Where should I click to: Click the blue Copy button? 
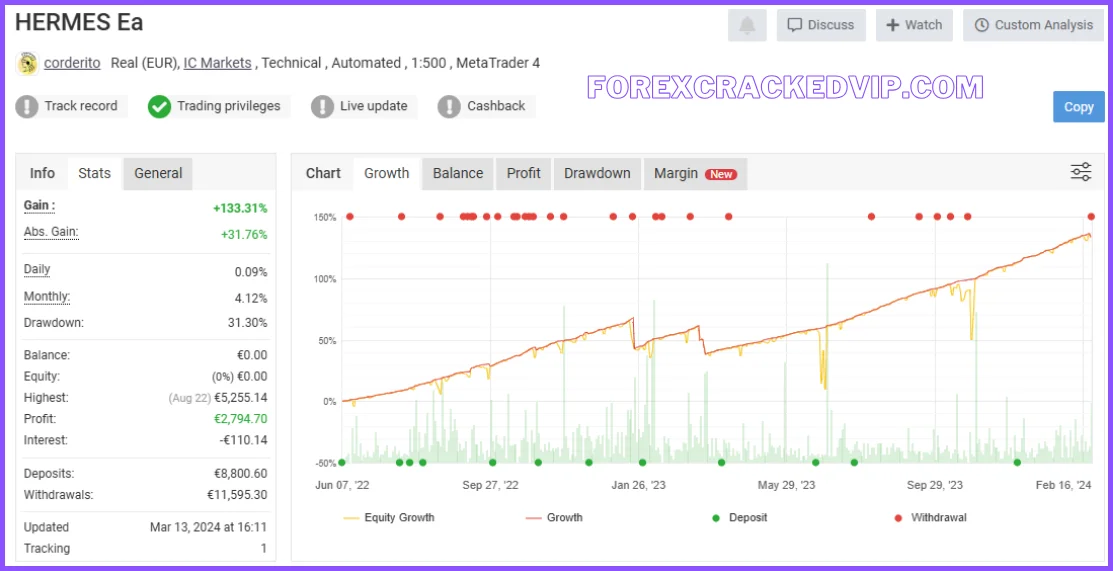1079,107
